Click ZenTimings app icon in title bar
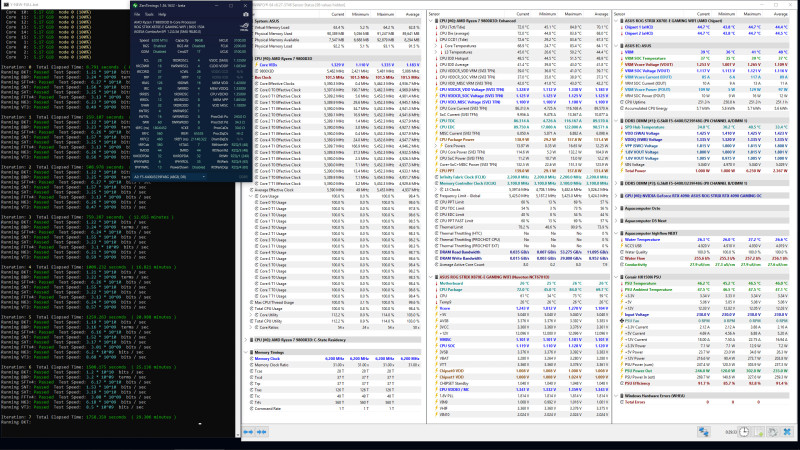This screenshot has height=450, width=800. point(135,5)
